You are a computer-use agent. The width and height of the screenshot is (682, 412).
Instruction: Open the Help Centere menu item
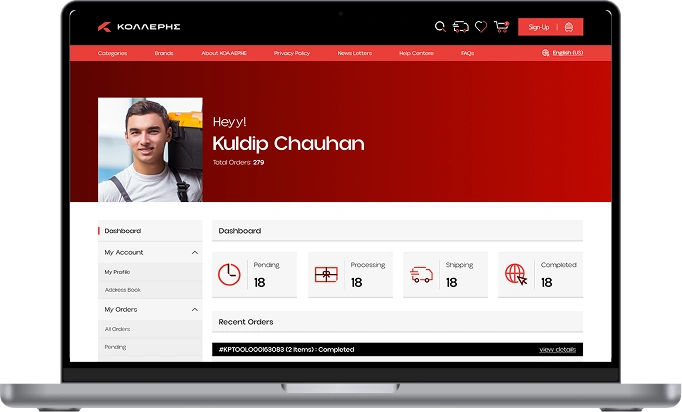(x=416, y=53)
